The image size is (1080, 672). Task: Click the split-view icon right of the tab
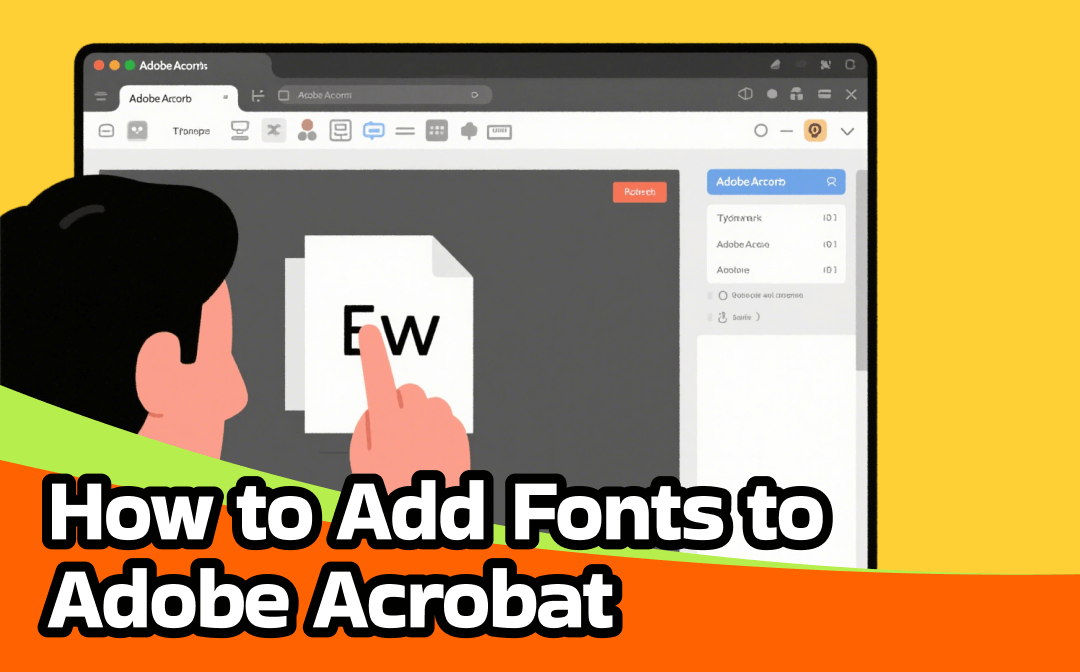tap(258, 96)
